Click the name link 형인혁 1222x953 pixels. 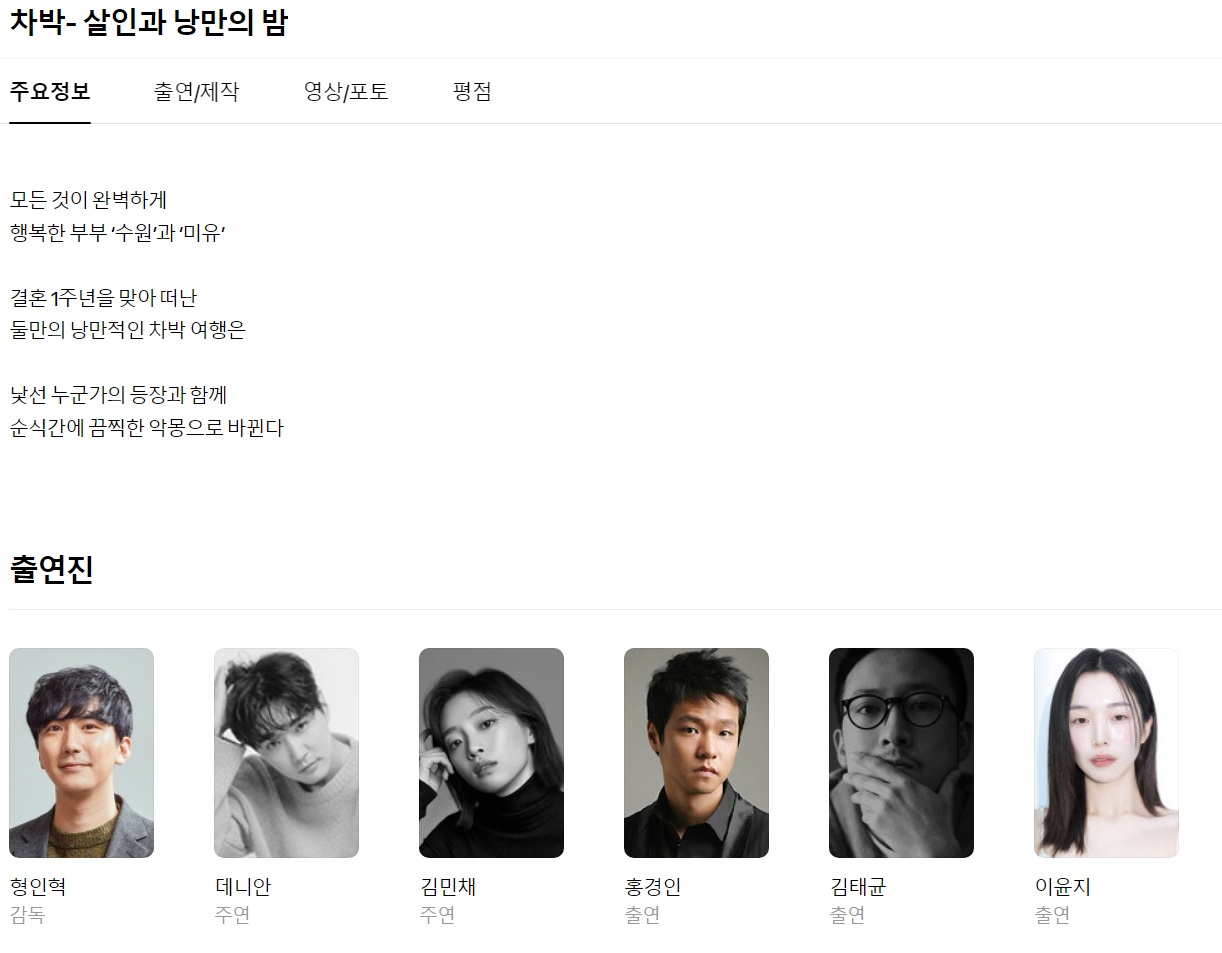[38, 887]
